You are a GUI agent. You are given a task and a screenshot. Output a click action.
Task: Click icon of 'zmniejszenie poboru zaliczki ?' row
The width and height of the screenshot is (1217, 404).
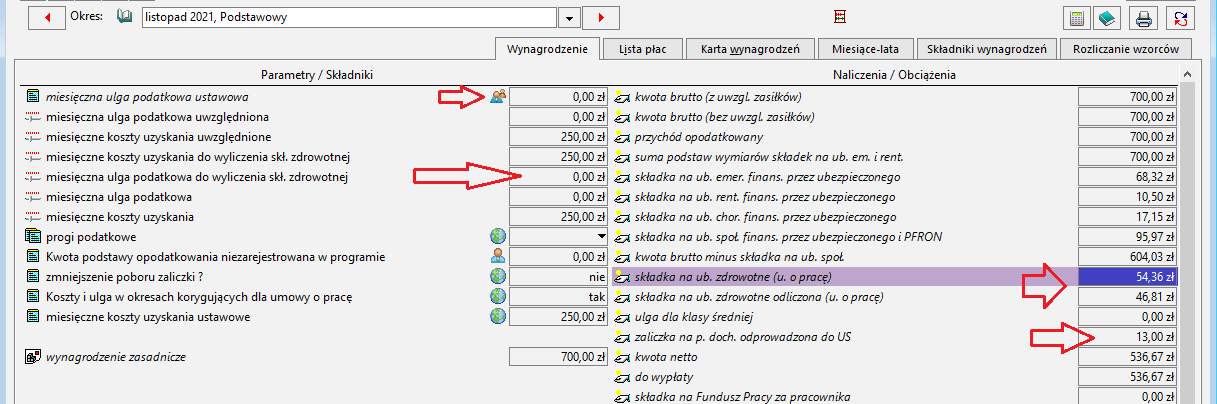(x=33, y=277)
